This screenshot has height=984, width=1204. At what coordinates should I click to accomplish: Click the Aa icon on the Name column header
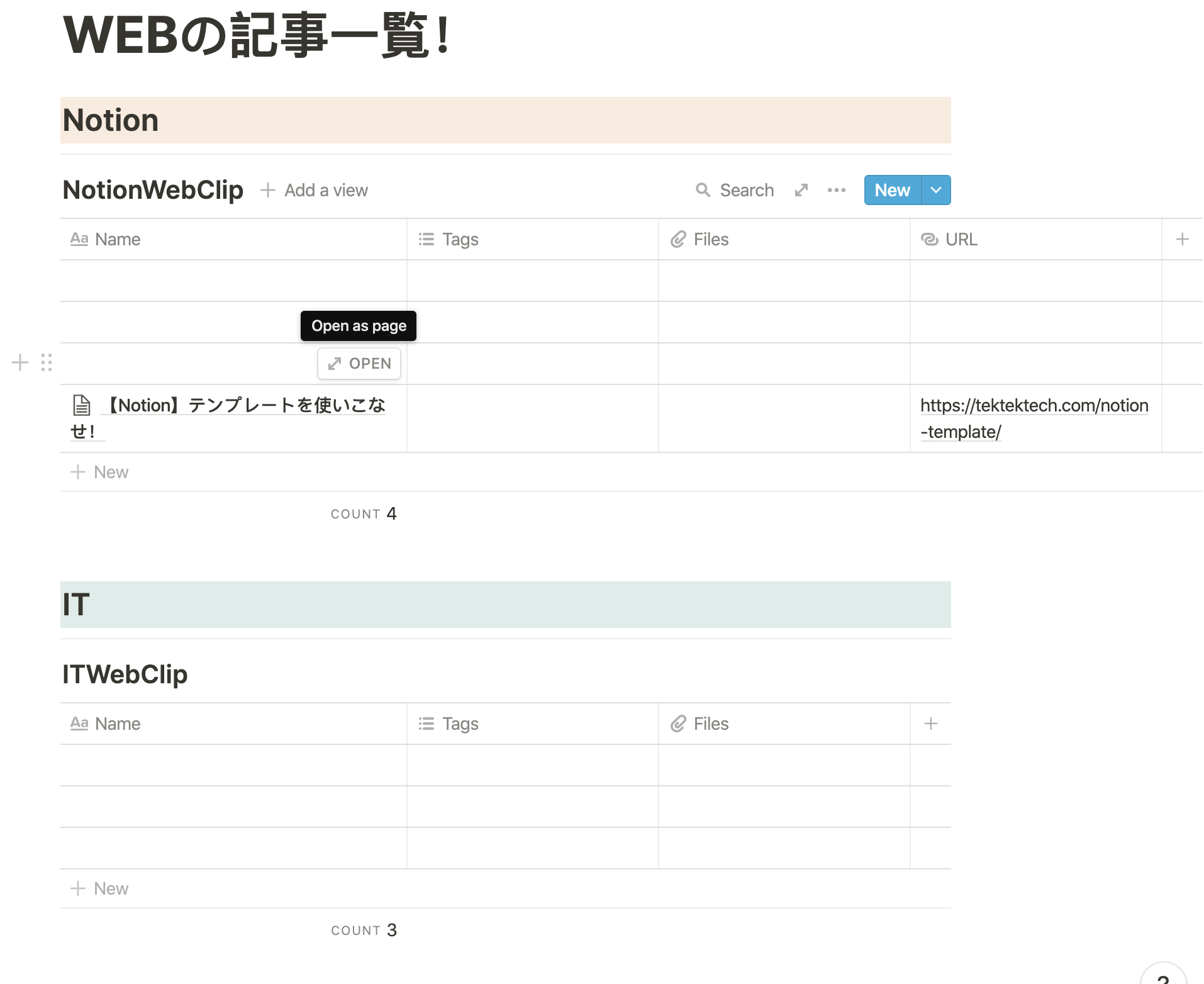pos(79,239)
